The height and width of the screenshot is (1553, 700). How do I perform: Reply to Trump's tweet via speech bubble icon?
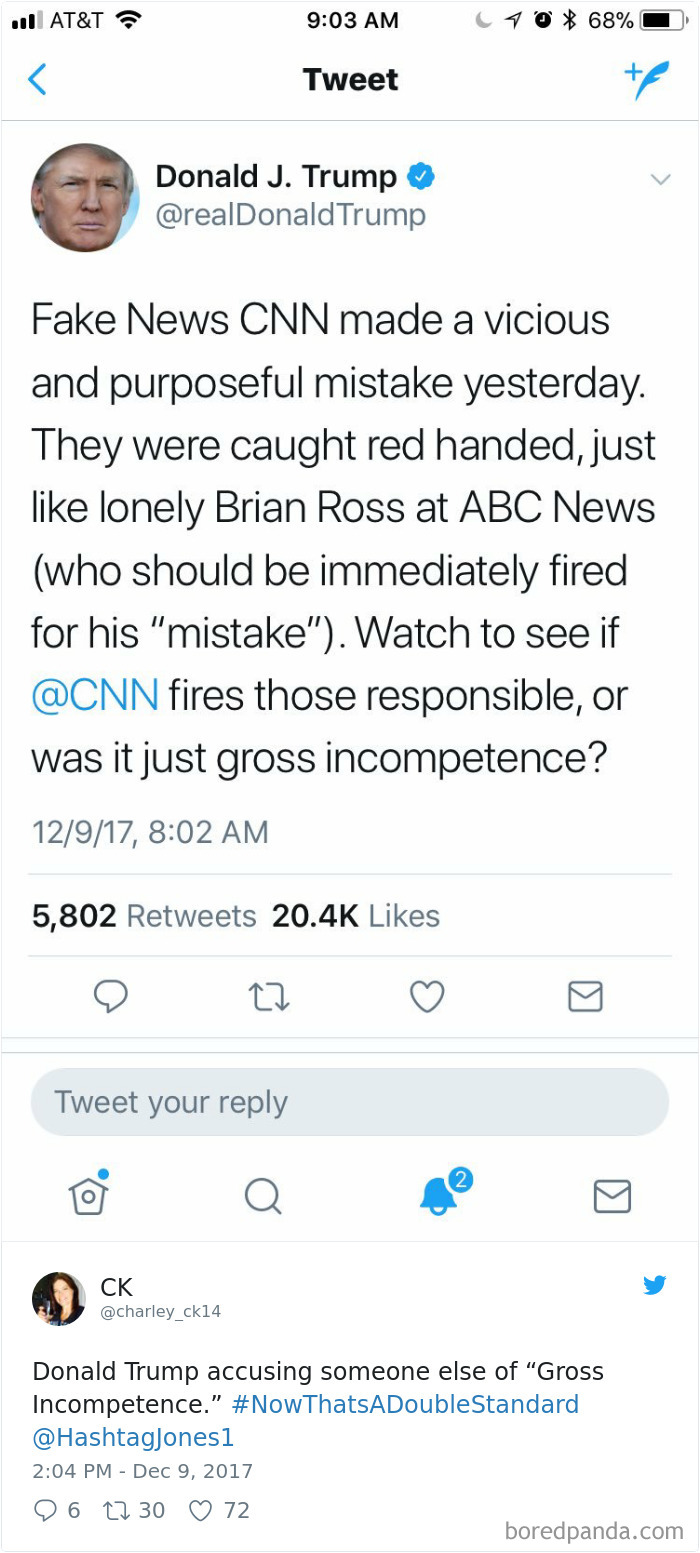[x=111, y=996]
